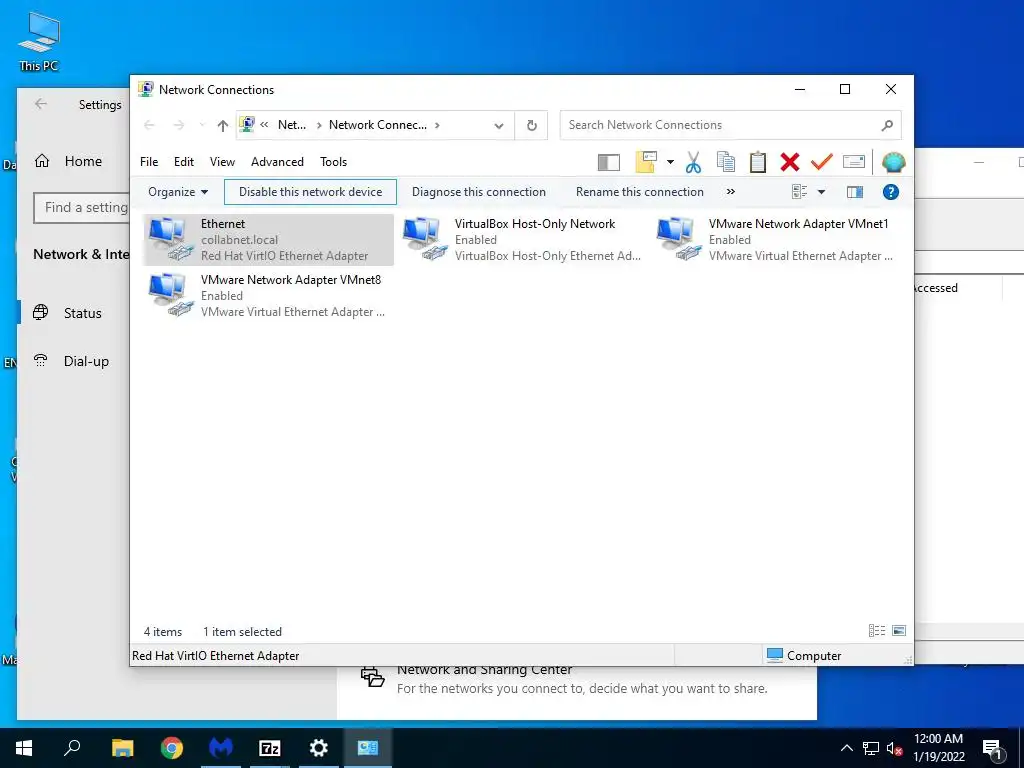Open Malwarebytes from taskbar
This screenshot has width=1024, height=768.
[x=221, y=748]
